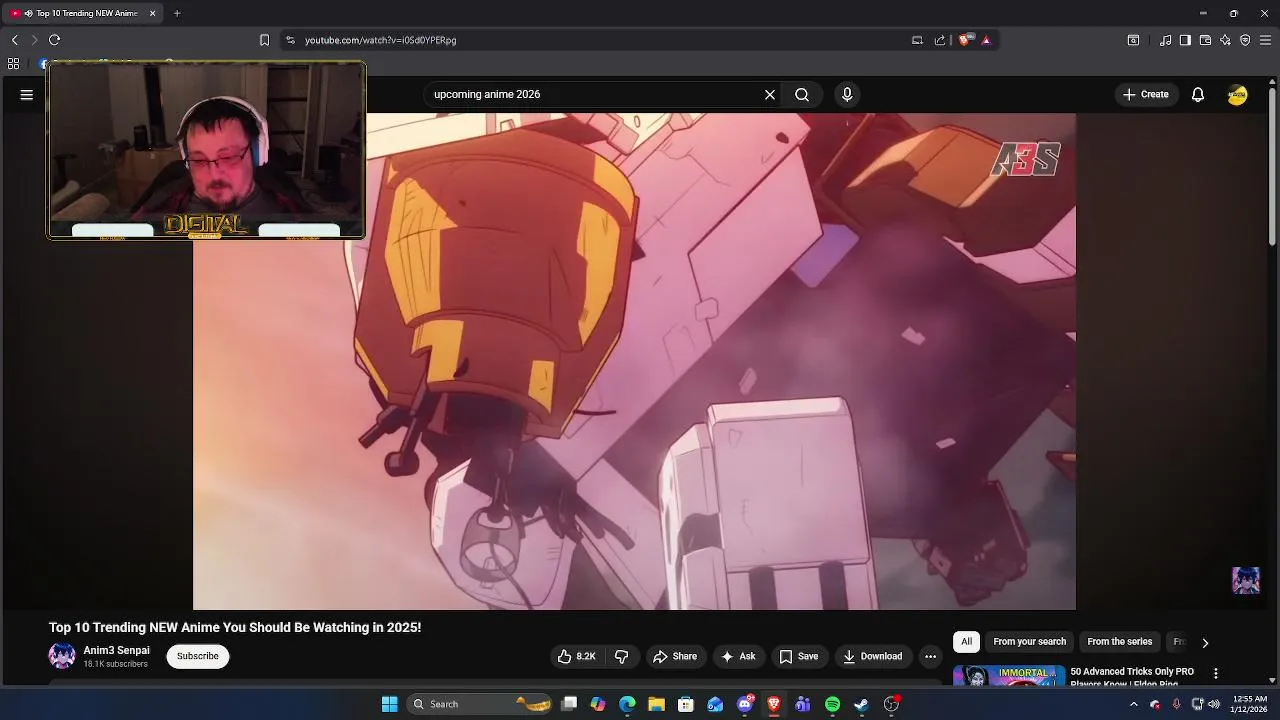Viewport: 1280px width, 720px height.
Task: Open Steam from the taskbar
Action: click(x=861, y=704)
